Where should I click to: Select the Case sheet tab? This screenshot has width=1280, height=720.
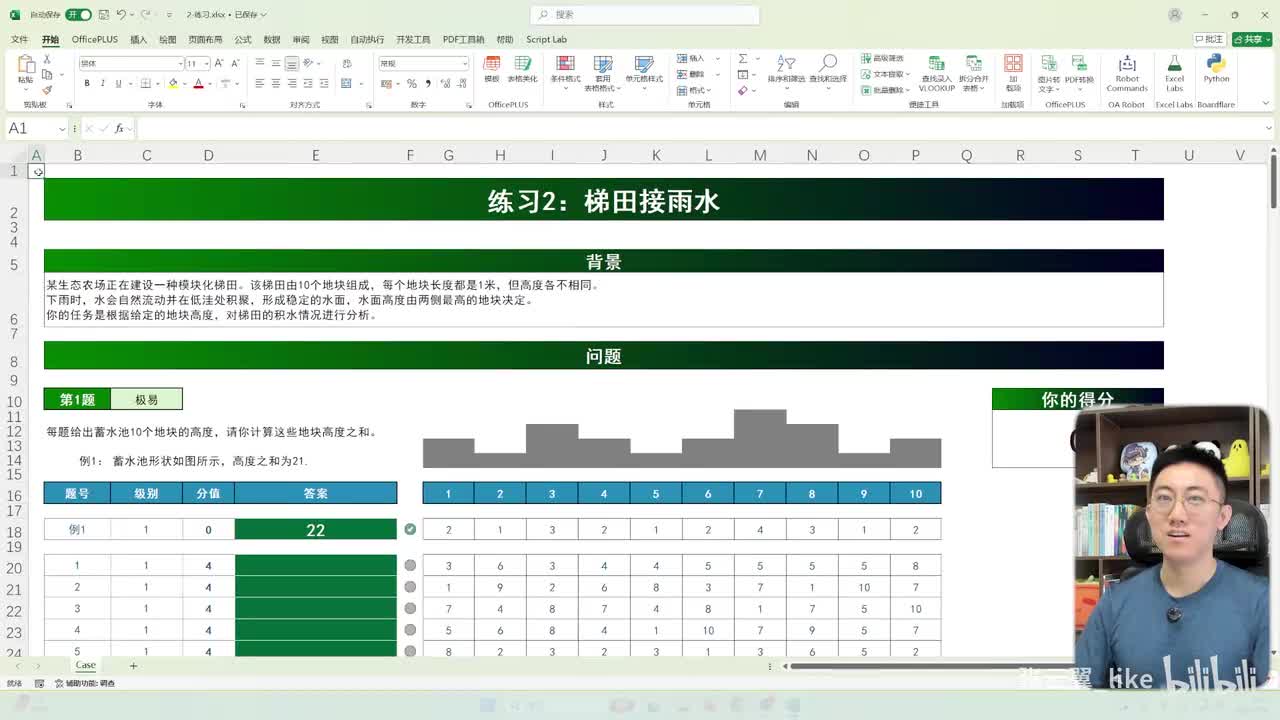pos(85,665)
